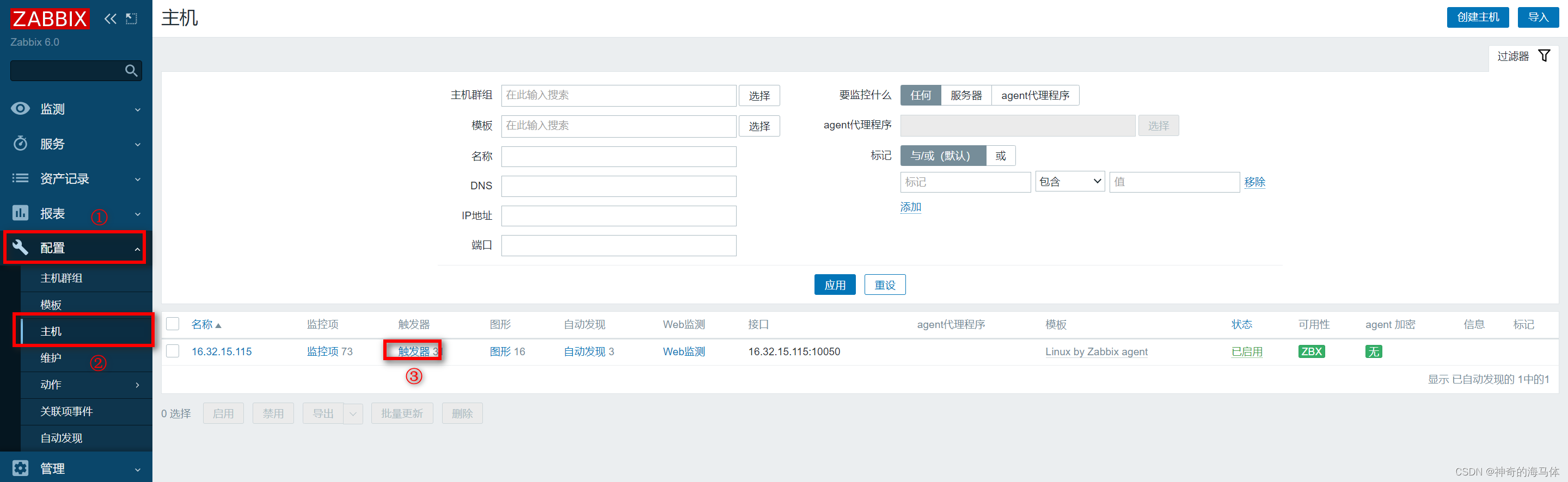1568x482 pixels.
Task: Click the 导入 button
Action: pyautogui.click(x=1538, y=17)
